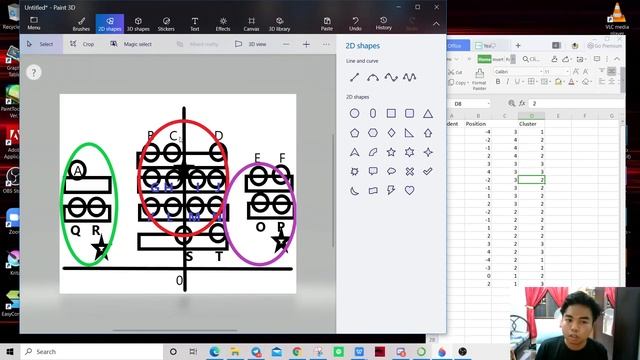The image size is (640, 360).
Task: Open Task View on the taskbar
Action: point(193,351)
